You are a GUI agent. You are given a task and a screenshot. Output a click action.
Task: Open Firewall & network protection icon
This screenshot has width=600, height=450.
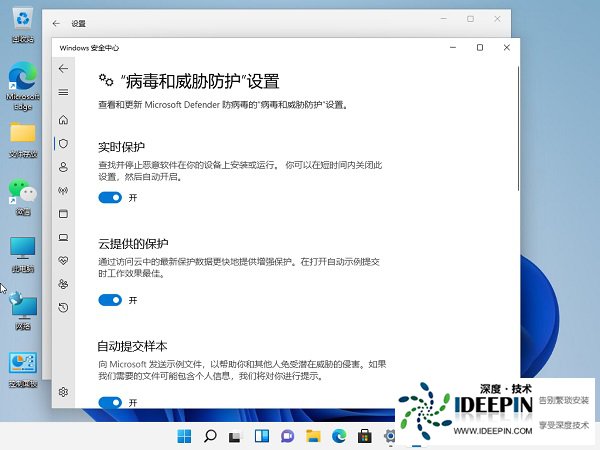64,191
